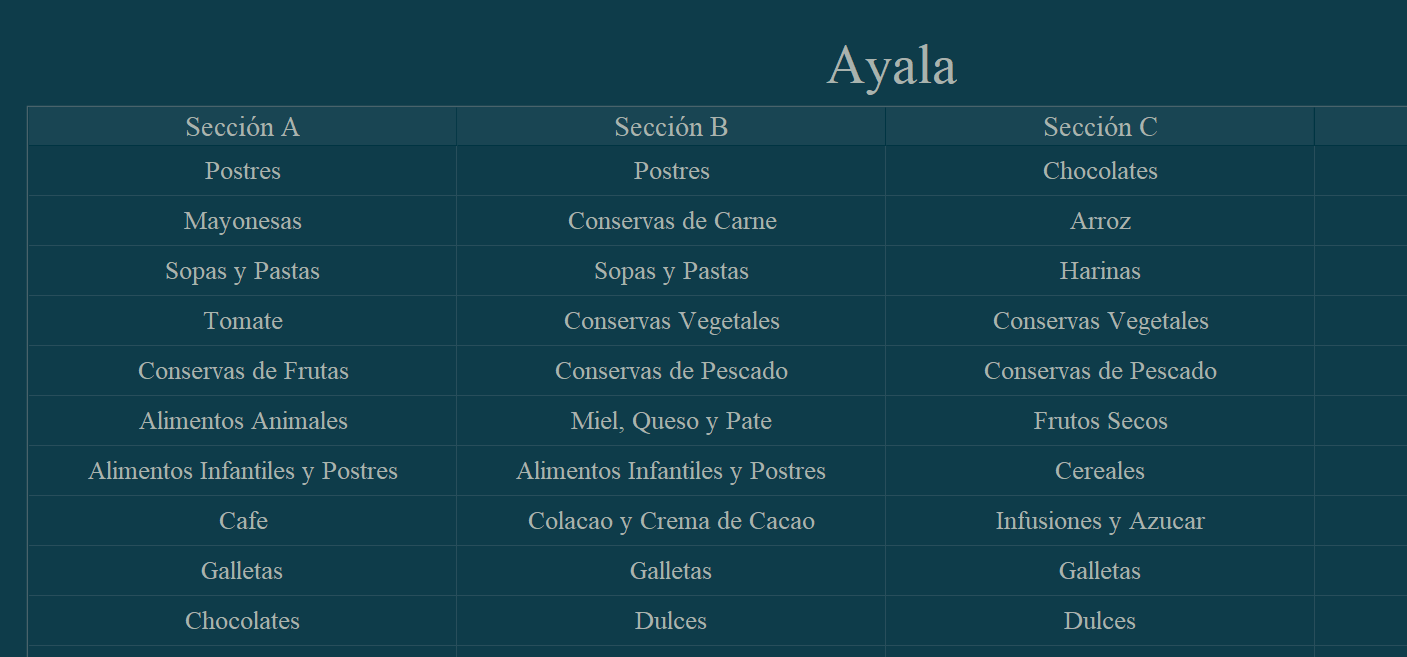
Task: Select Infusiones y Azucar cell
Action: (x=1100, y=521)
